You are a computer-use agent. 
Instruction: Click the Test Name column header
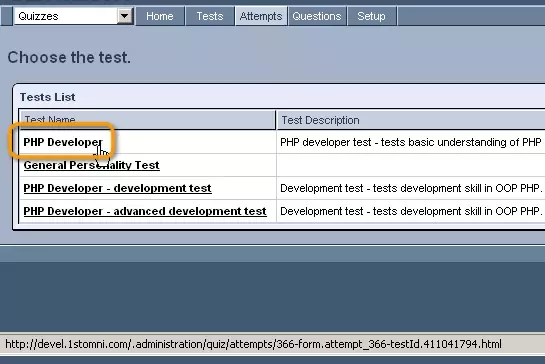[147, 120]
